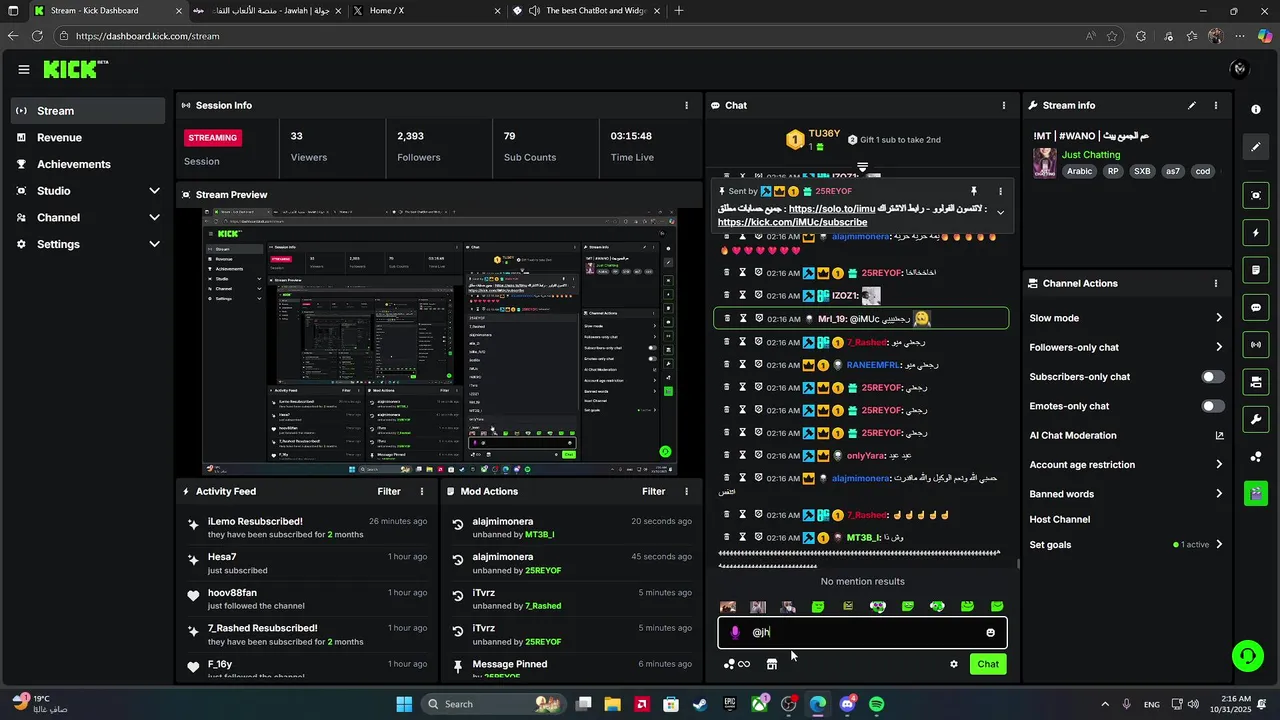The image size is (1280, 720).
Task: Open Spotify from the taskbar
Action: coord(877,704)
